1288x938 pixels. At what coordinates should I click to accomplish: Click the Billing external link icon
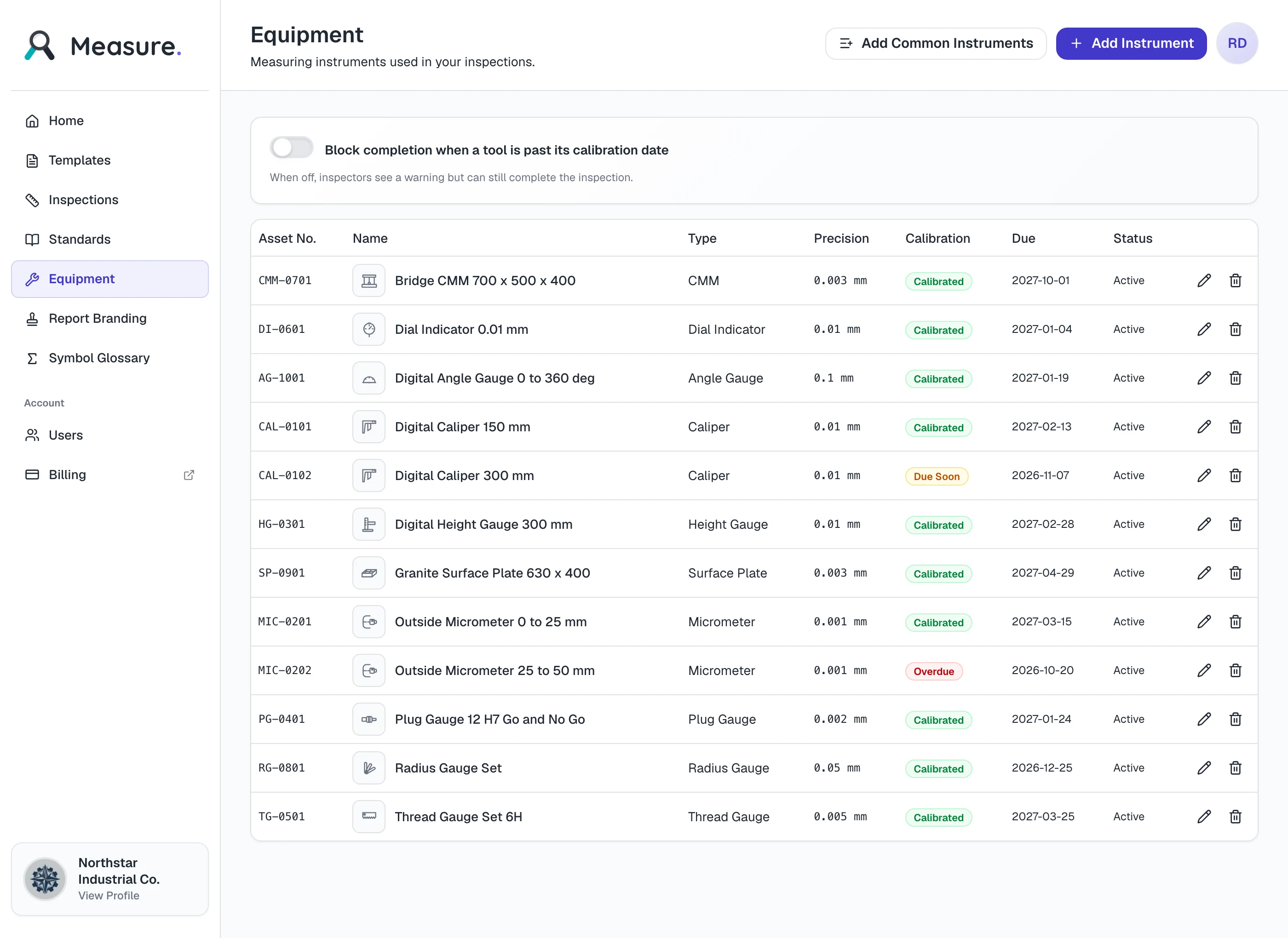[x=189, y=475]
